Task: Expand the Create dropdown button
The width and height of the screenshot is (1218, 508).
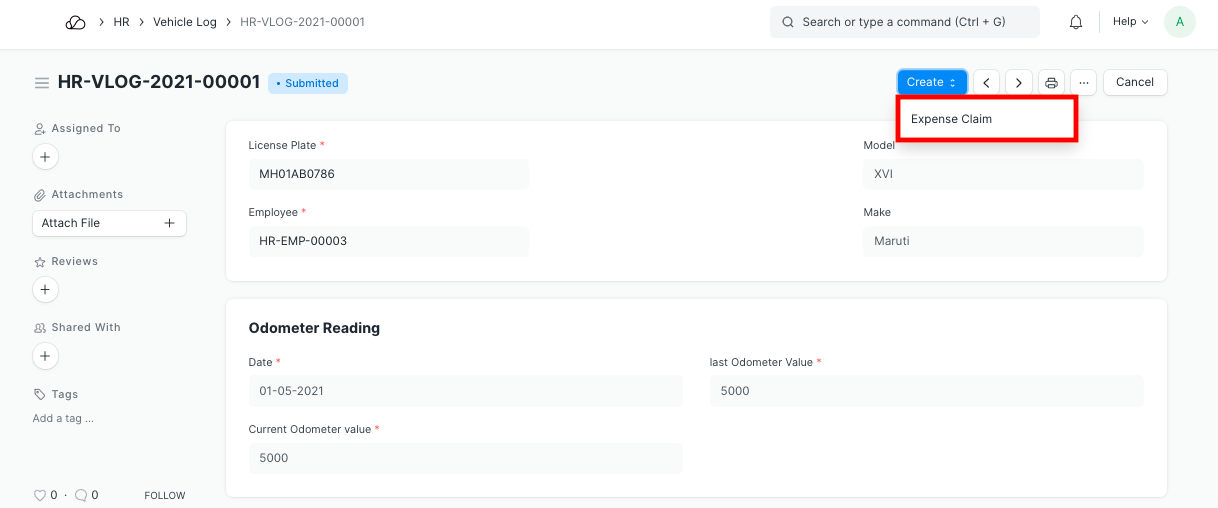Action: 932,83
